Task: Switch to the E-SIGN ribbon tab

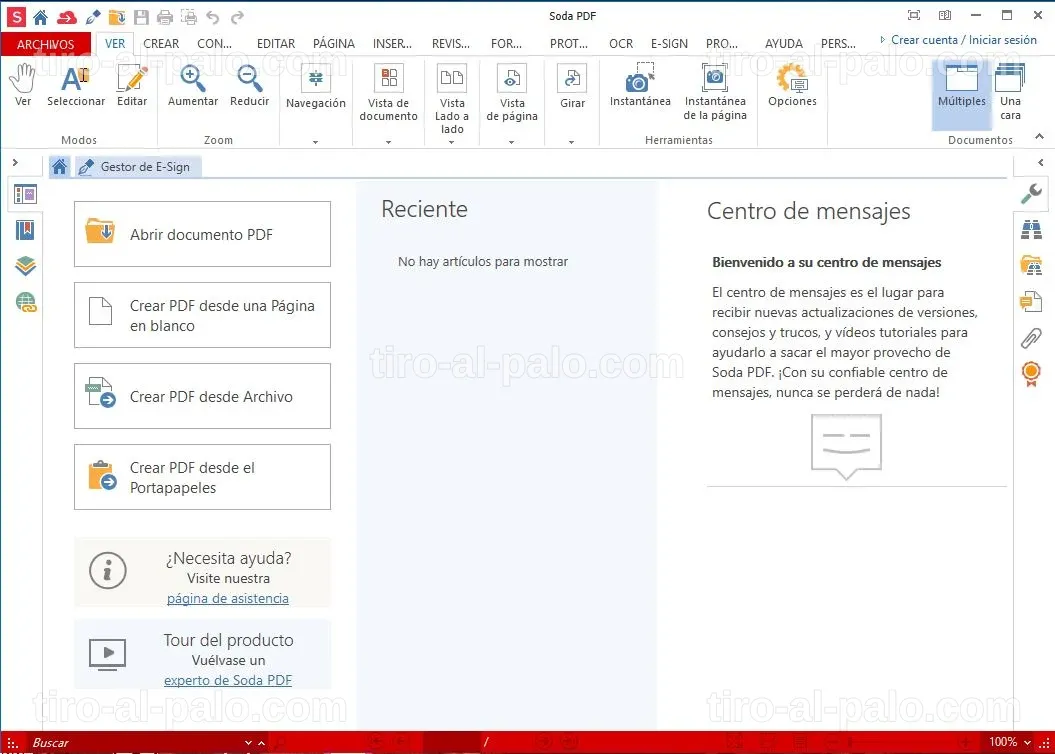Action: (669, 44)
